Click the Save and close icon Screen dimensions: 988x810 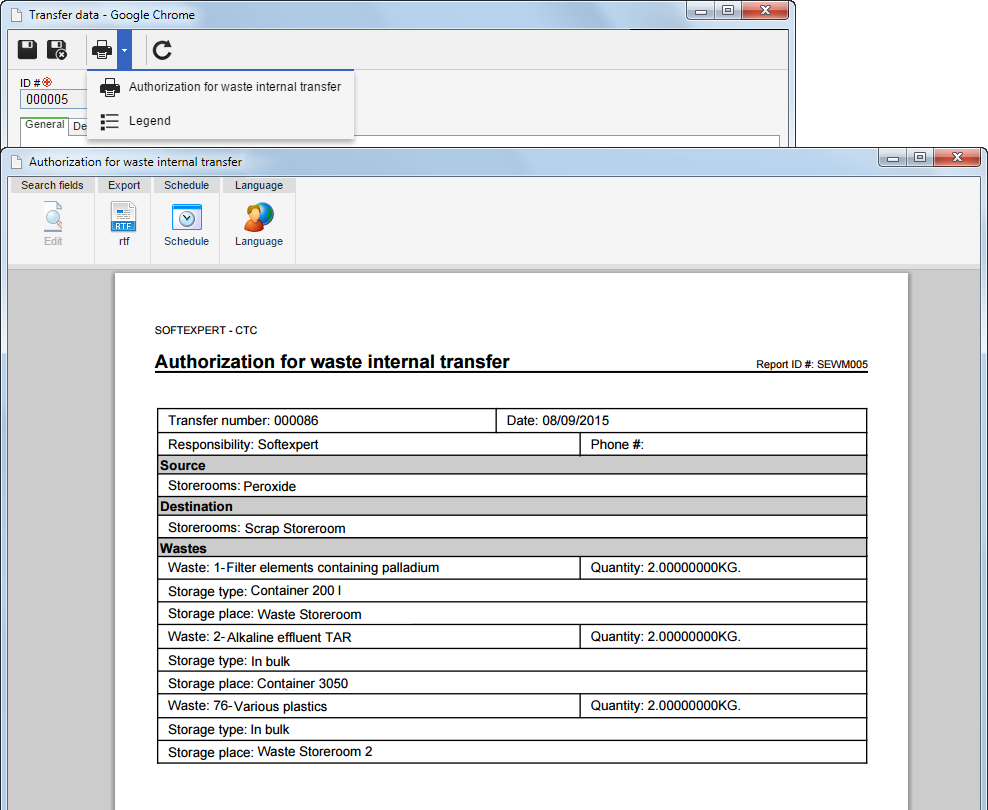click(x=57, y=50)
